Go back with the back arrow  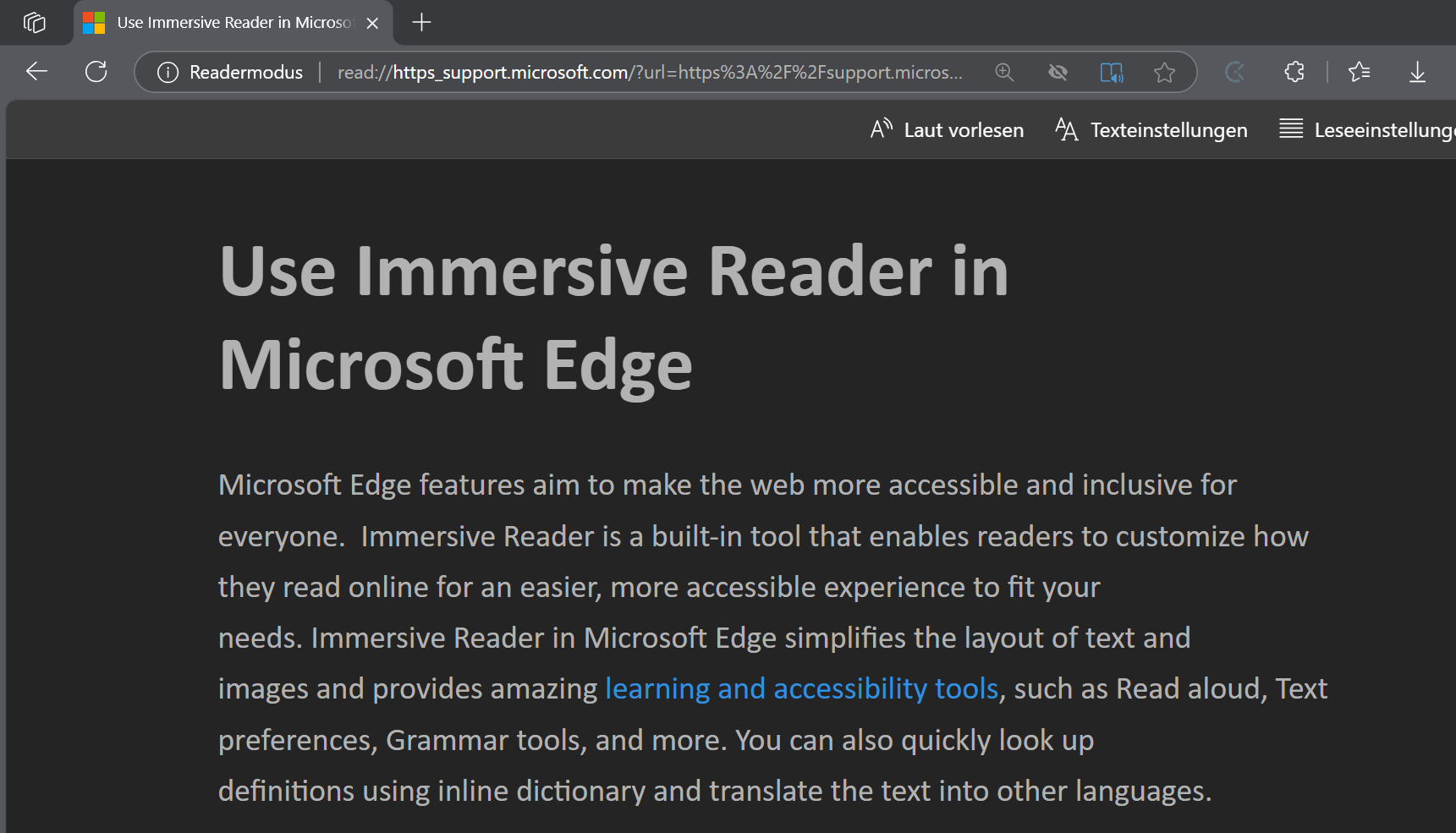click(36, 72)
